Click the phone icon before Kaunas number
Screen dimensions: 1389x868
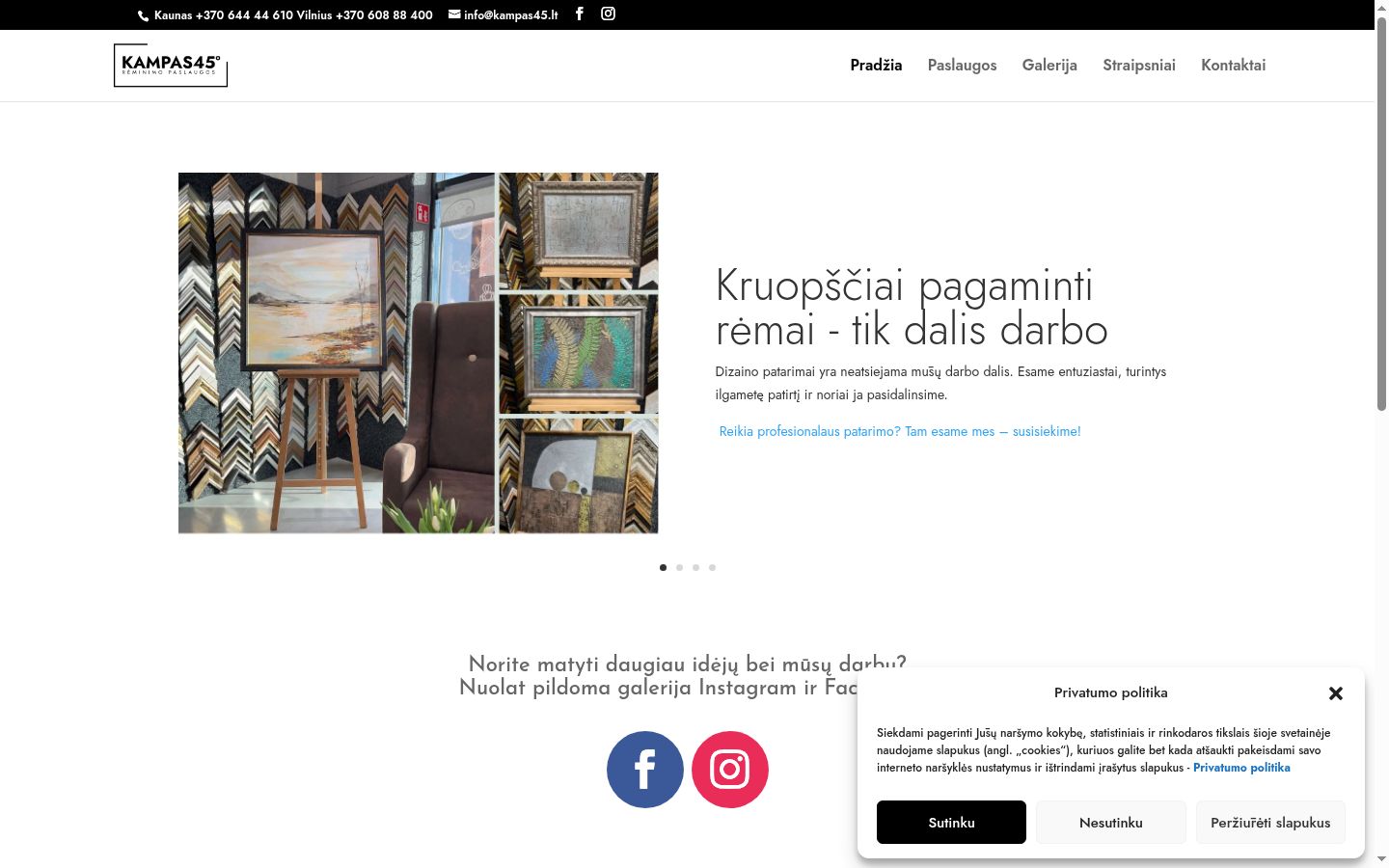click(144, 15)
